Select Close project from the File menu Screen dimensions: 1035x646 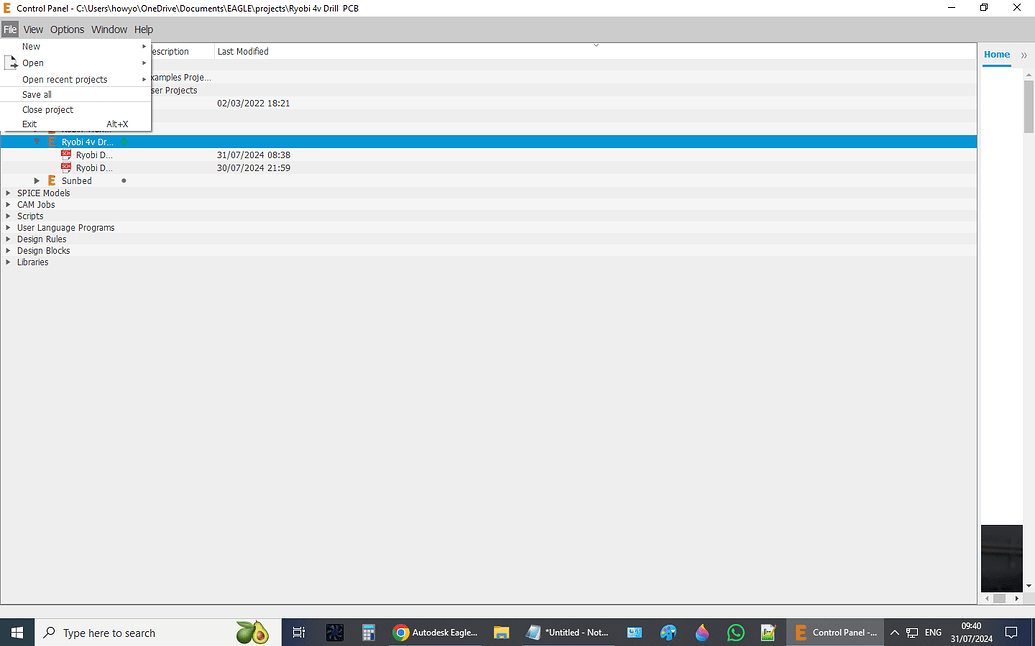point(47,109)
